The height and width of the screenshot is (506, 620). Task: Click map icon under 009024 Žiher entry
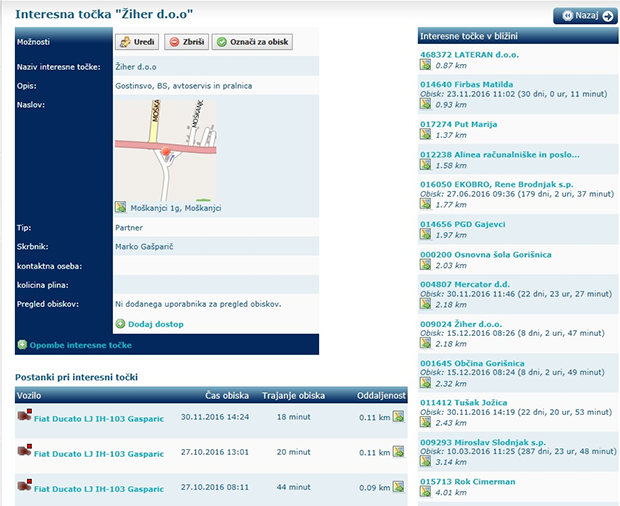point(425,343)
